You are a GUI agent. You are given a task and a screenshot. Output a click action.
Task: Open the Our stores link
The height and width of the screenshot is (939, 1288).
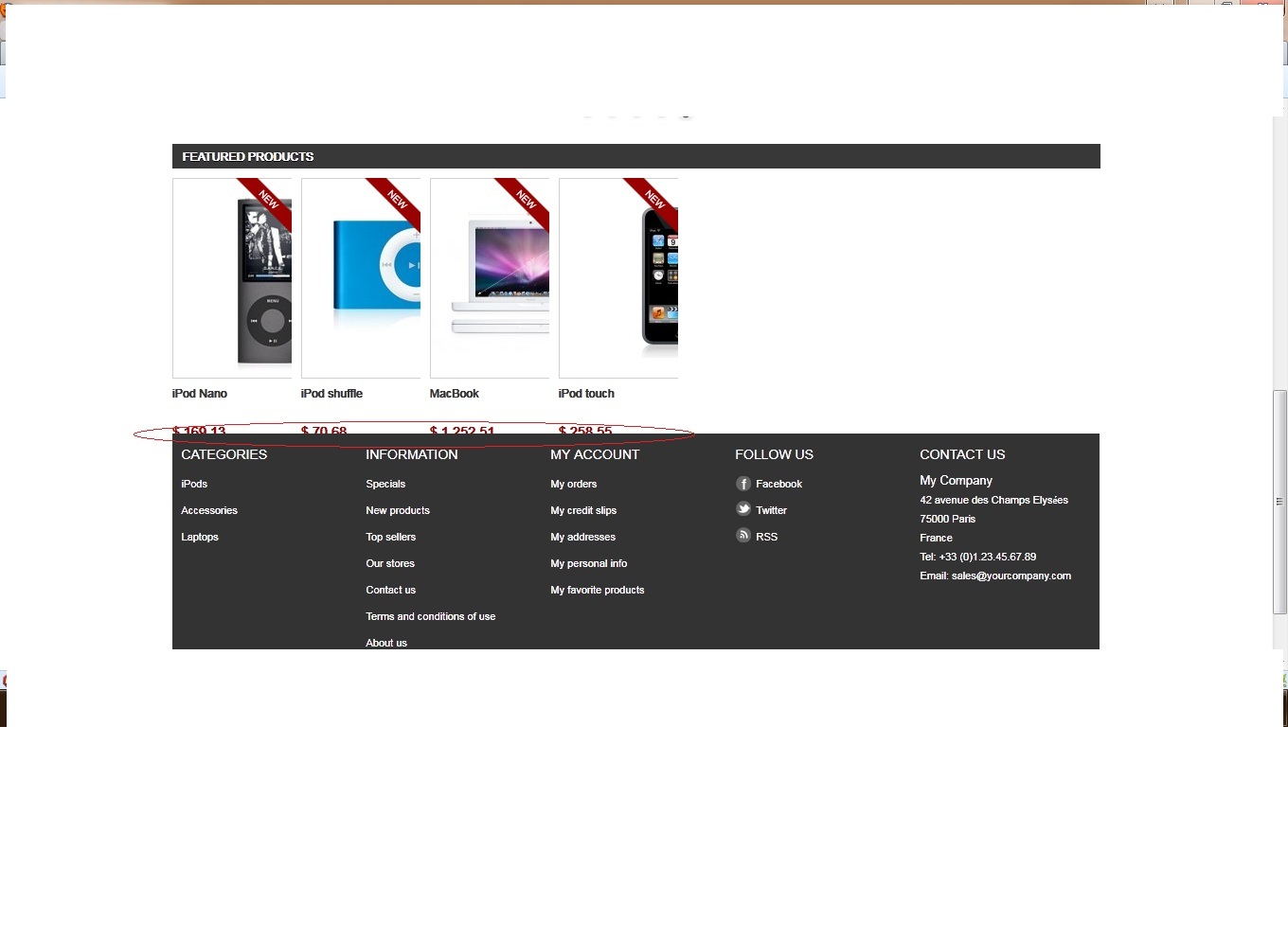click(390, 563)
